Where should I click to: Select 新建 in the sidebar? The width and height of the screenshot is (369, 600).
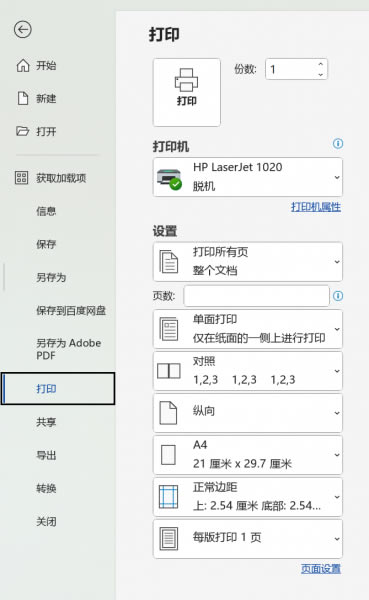(46, 98)
